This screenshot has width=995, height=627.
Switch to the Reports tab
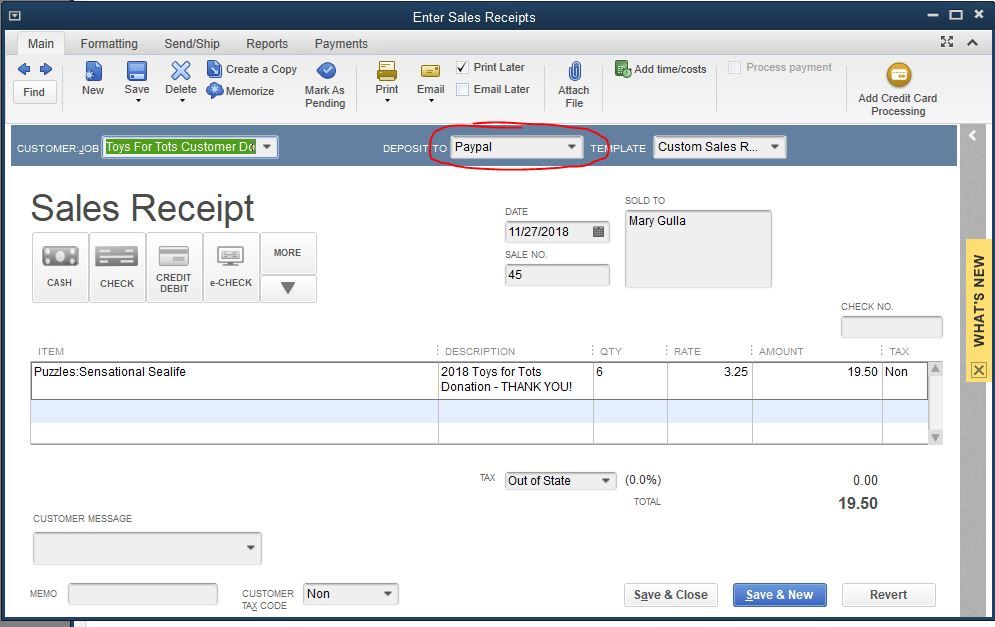[x=267, y=43]
